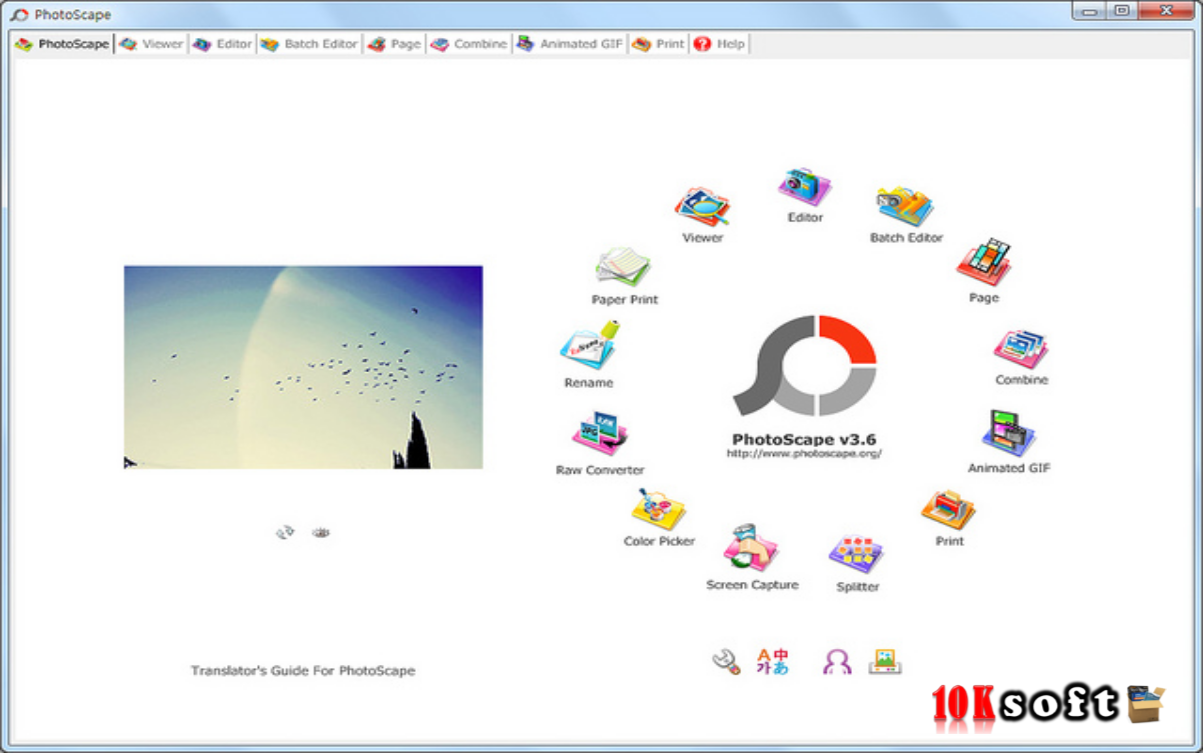Open the Batch Editor circle icon

click(905, 207)
